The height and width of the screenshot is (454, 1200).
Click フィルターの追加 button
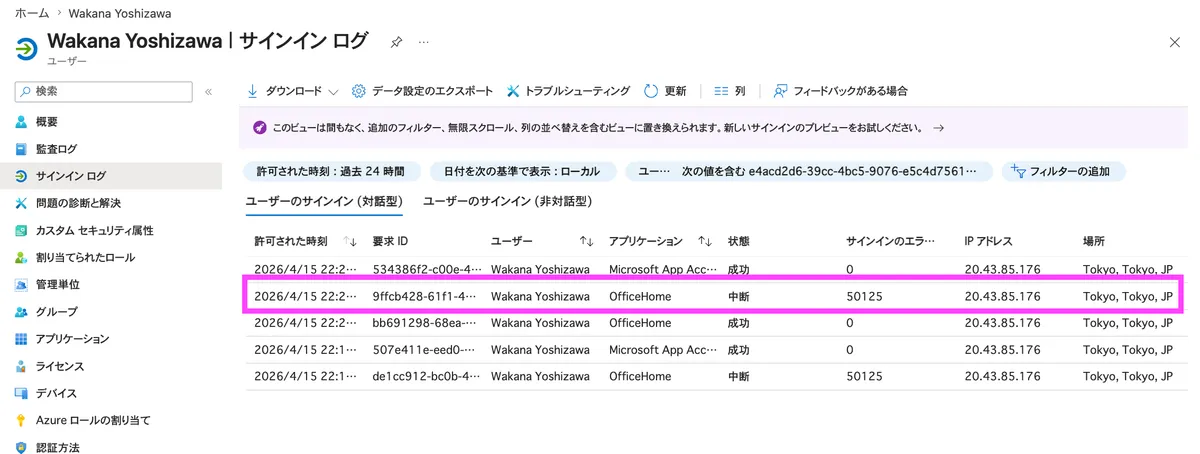click(1064, 171)
